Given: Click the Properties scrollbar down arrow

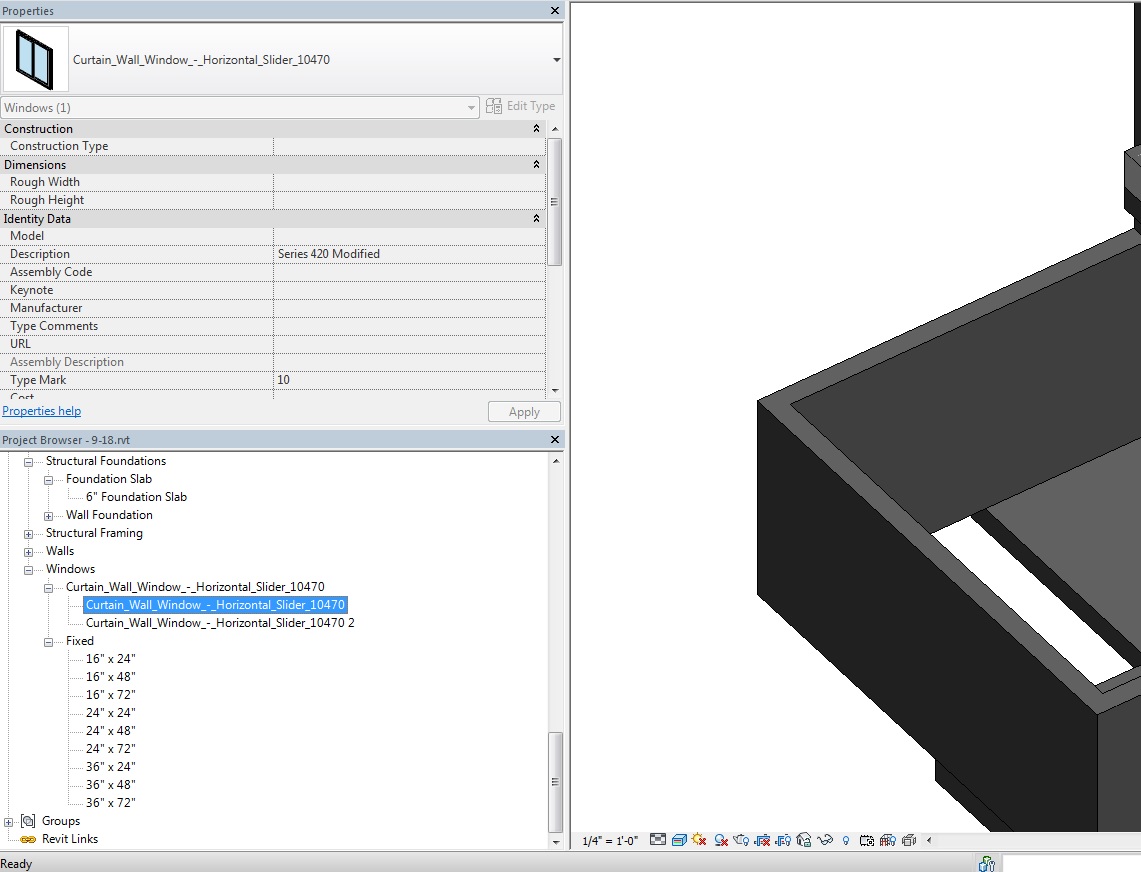Looking at the screenshot, I should pyautogui.click(x=555, y=391).
